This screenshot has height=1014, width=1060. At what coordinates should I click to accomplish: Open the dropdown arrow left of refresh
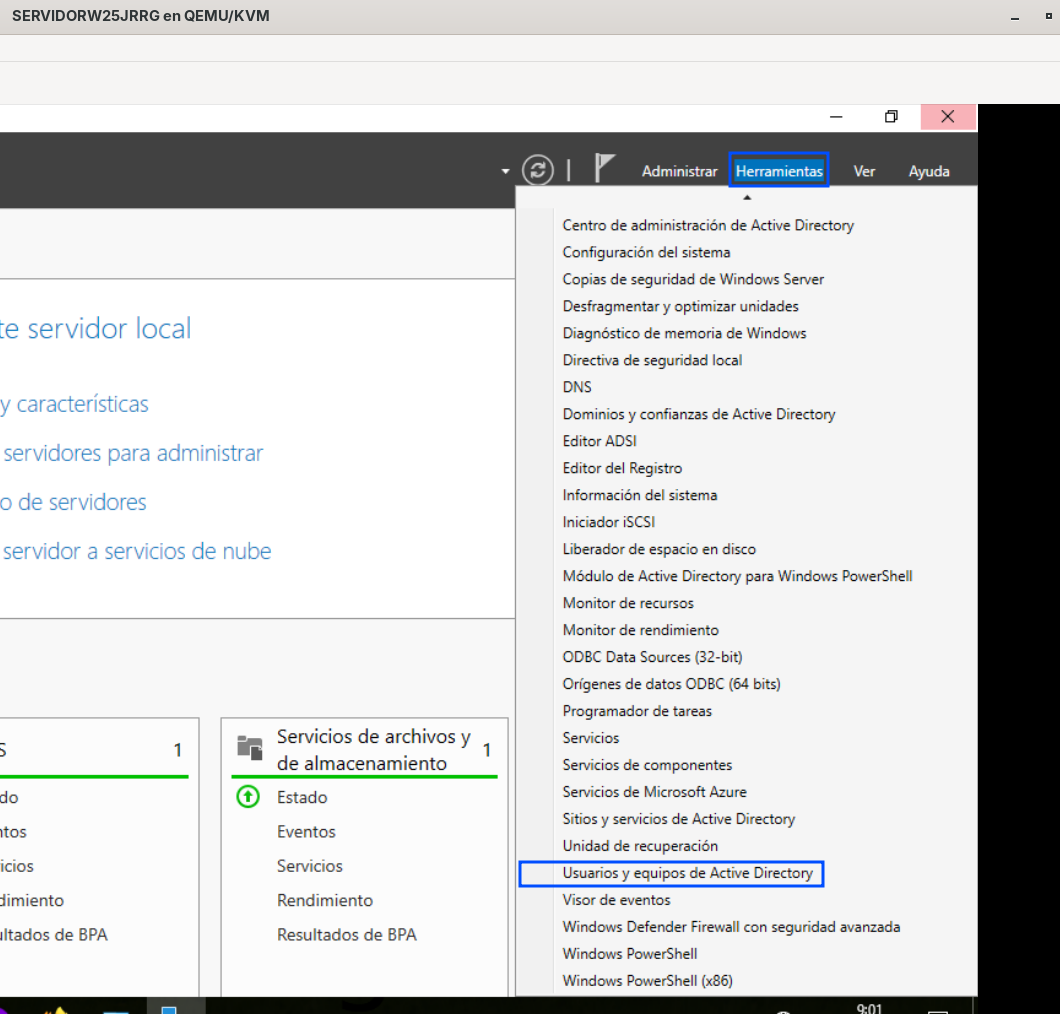click(505, 172)
